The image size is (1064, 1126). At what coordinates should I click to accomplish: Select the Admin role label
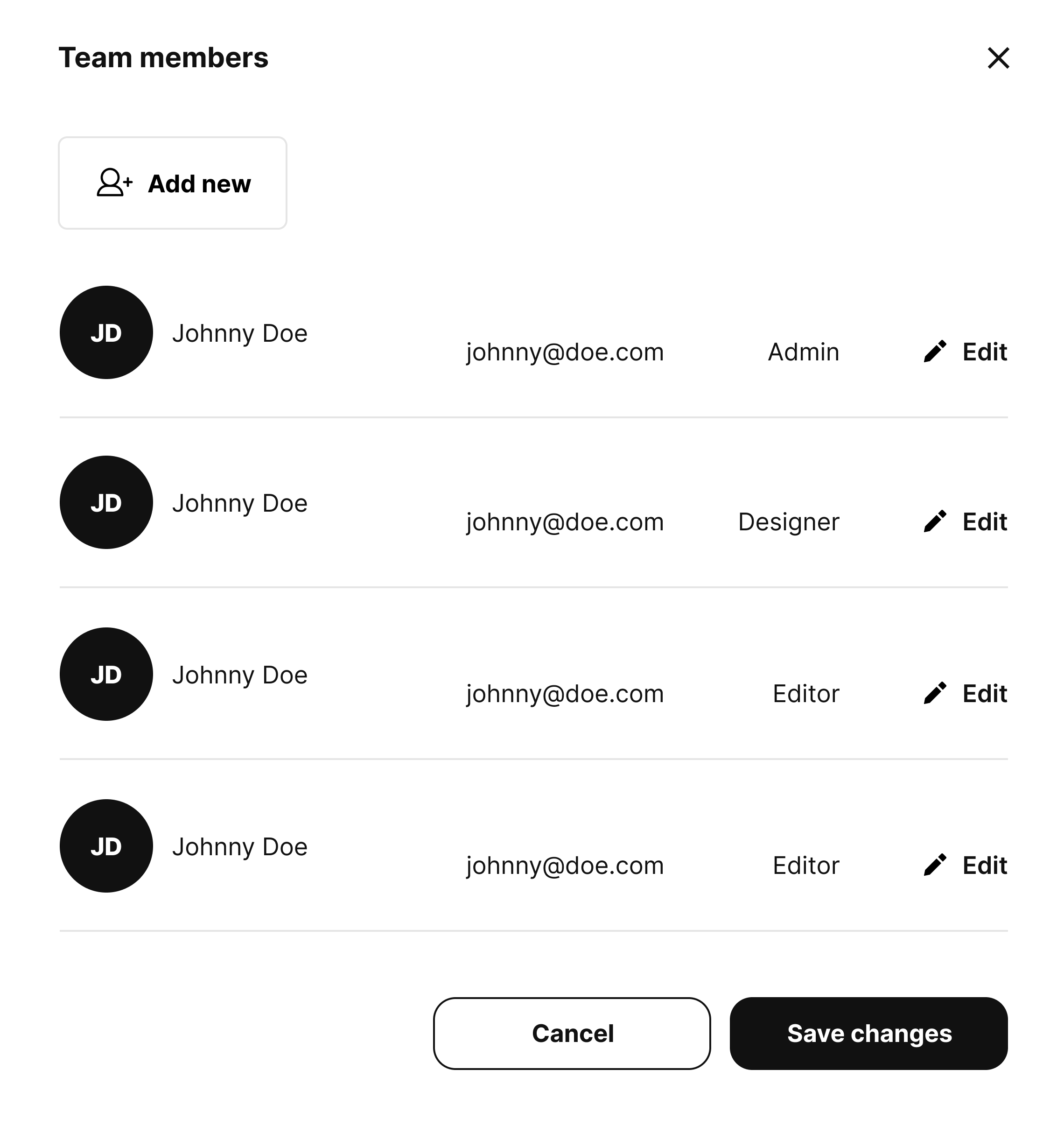[x=803, y=352]
